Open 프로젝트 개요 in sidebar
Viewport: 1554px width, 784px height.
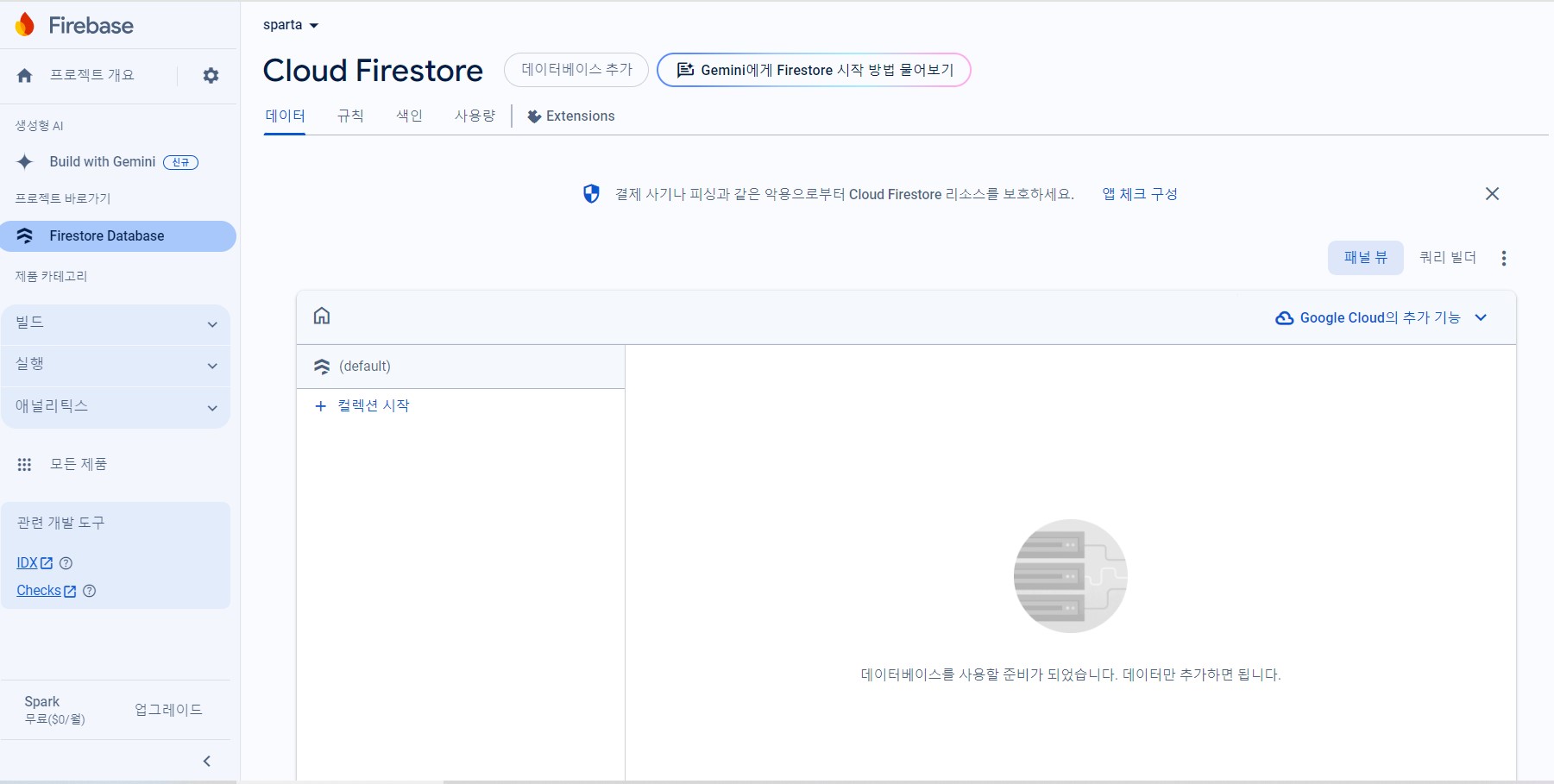pyautogui.click(x=92, y=76)
